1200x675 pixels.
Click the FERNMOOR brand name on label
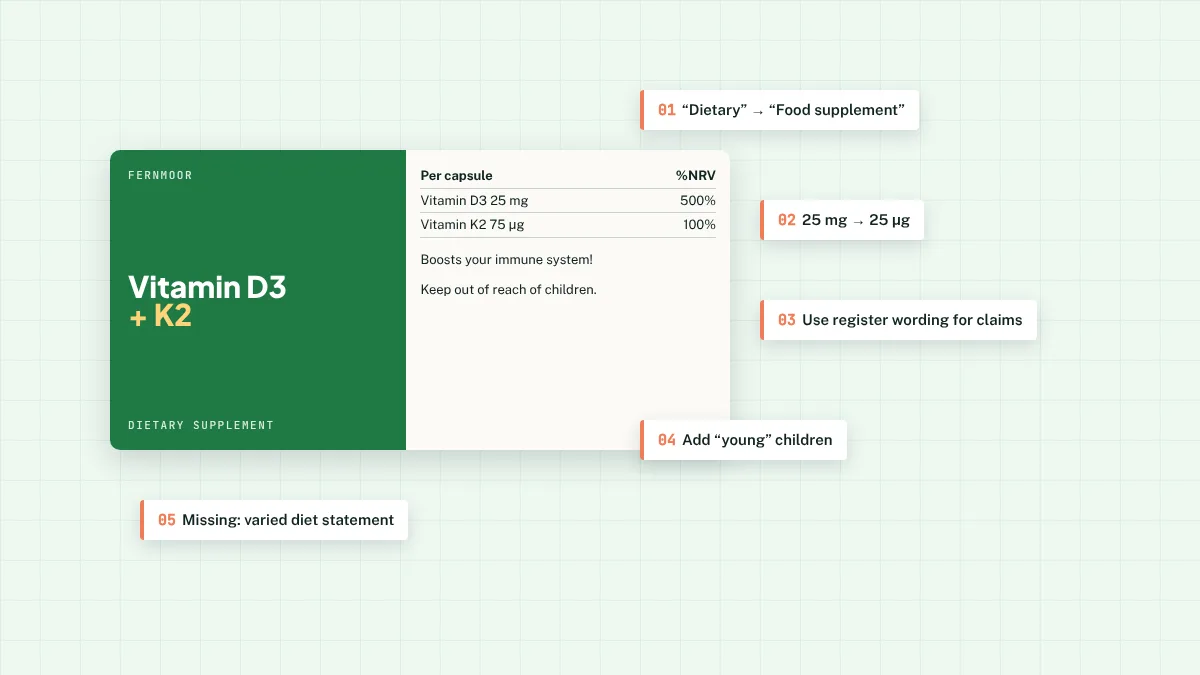pos(160,175)
